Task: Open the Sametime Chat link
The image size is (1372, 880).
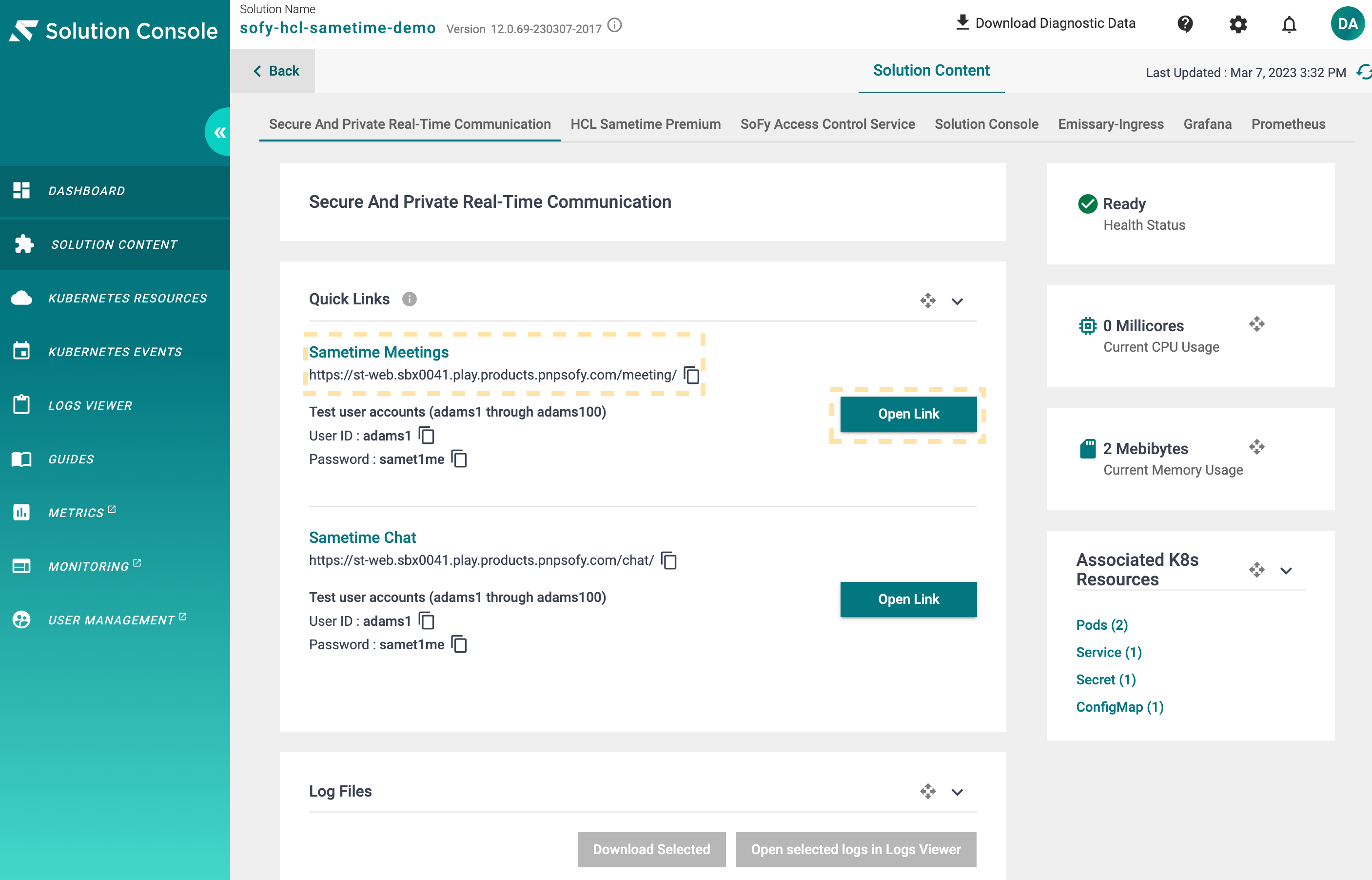Action: point(362,537)
